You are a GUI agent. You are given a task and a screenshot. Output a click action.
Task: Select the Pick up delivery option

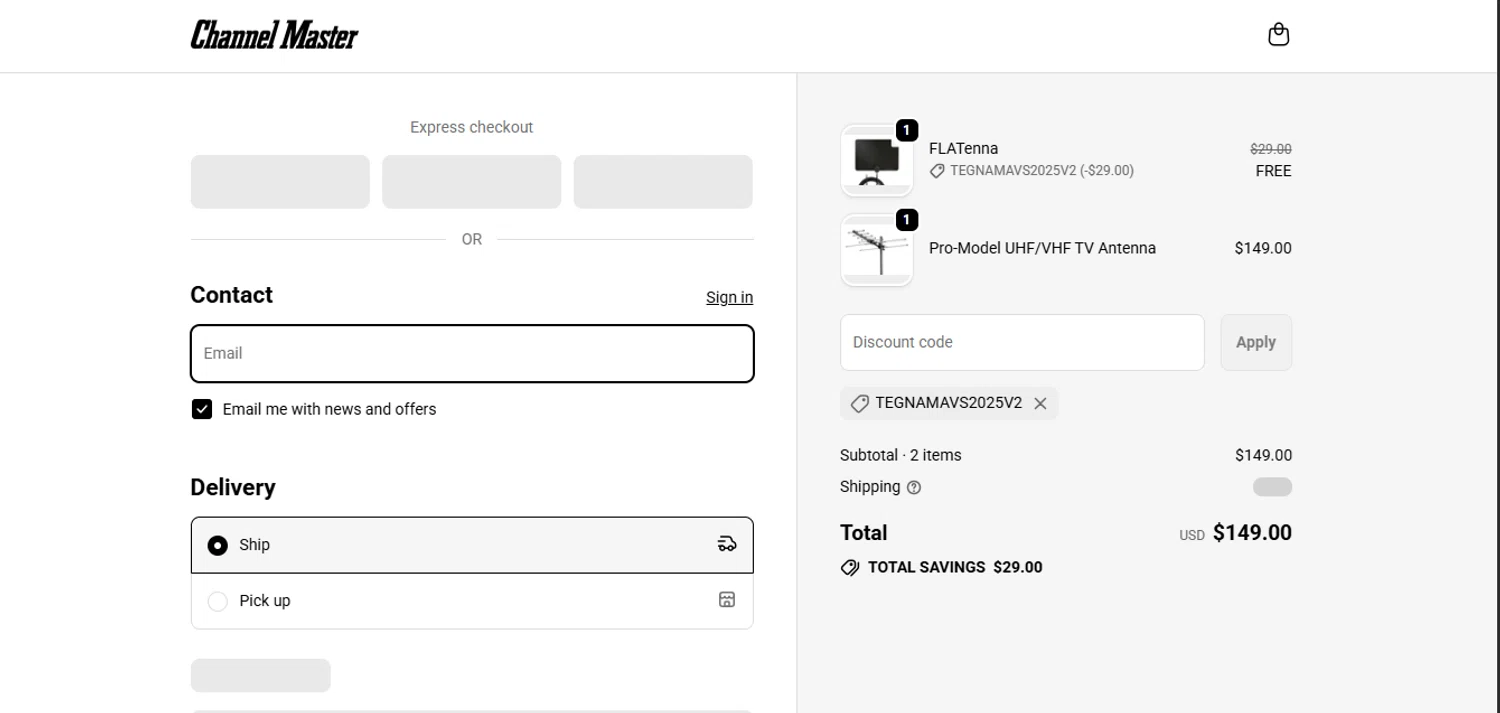coord(472,601)
